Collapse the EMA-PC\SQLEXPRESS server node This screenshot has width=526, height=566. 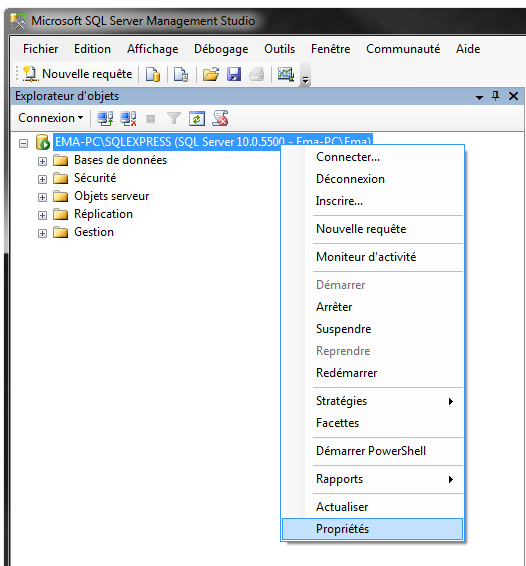coord(23,143)
